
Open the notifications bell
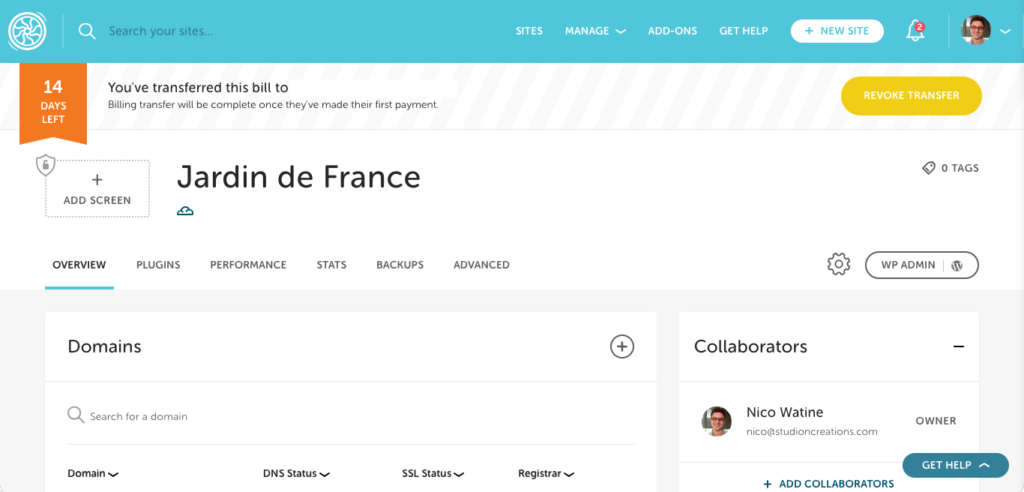(x=916, y=31)
